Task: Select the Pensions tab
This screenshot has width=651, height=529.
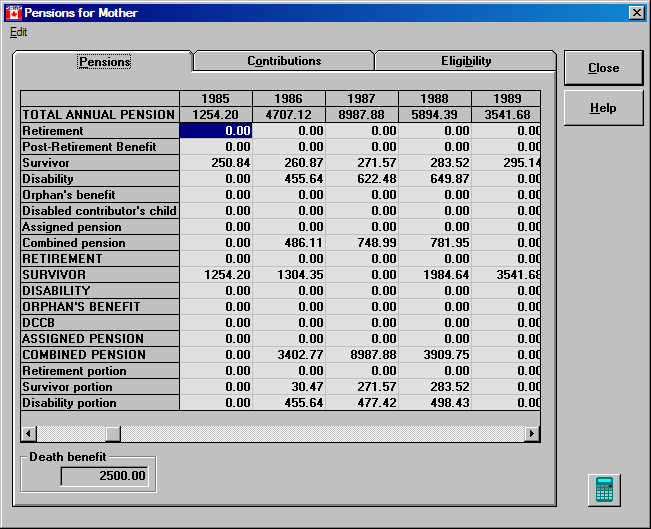Action: (x=104, y=62)
